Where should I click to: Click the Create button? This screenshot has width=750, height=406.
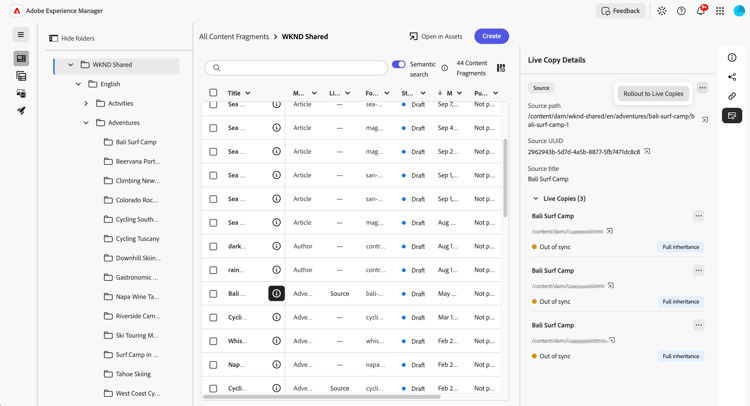(x=491, y=36)
